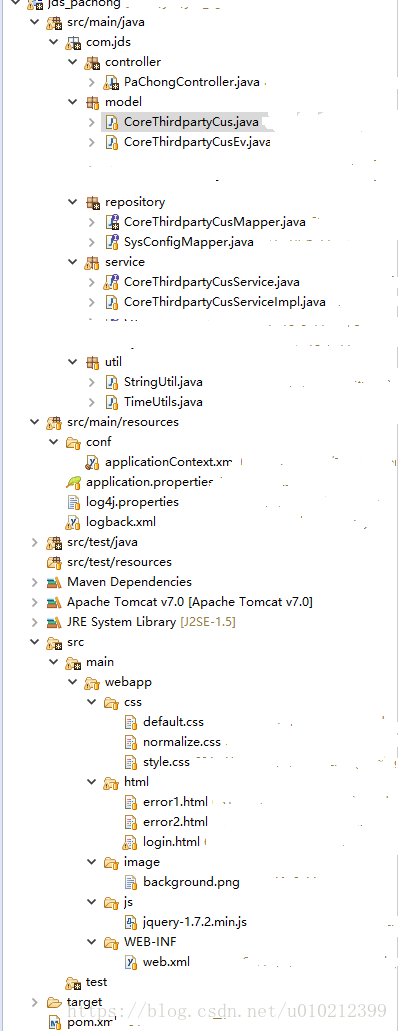
Task: Select the js folder
Action: click(128, 902)
